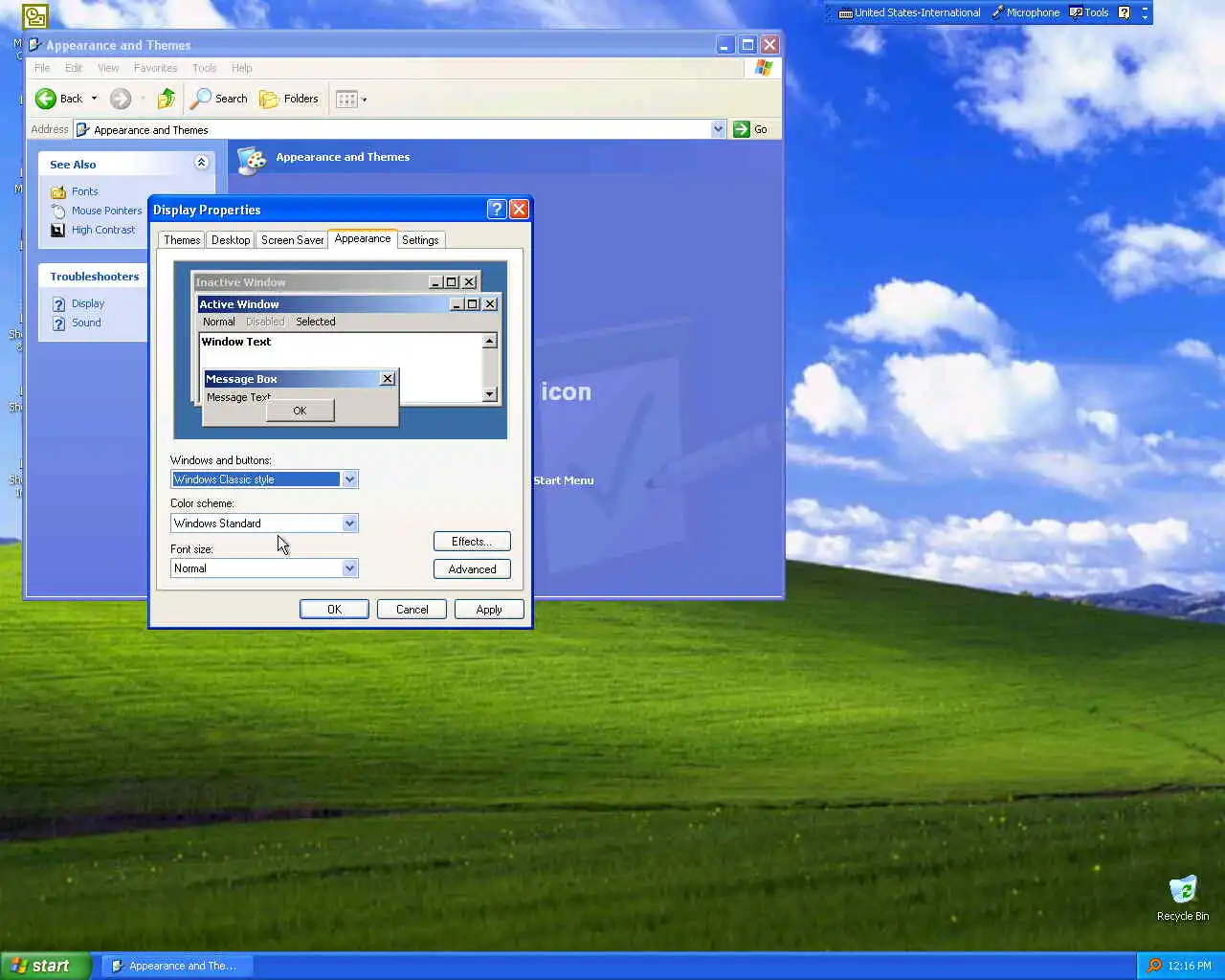Open the Views button dropdown arrow

(x=364, y=100)
